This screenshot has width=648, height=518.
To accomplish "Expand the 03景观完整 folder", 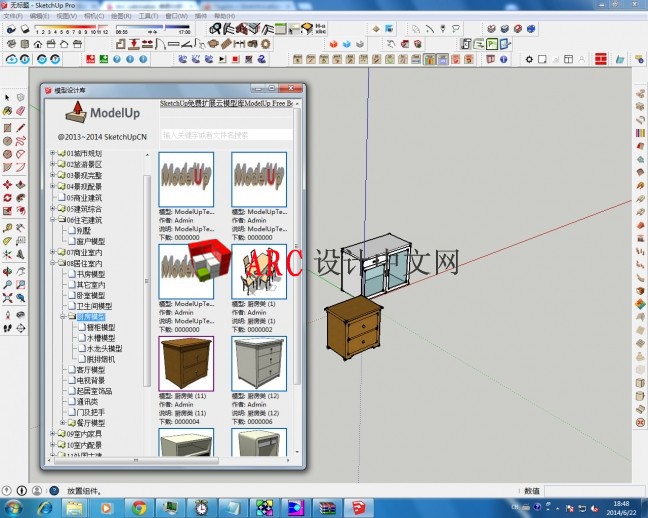I will [53, 175].
